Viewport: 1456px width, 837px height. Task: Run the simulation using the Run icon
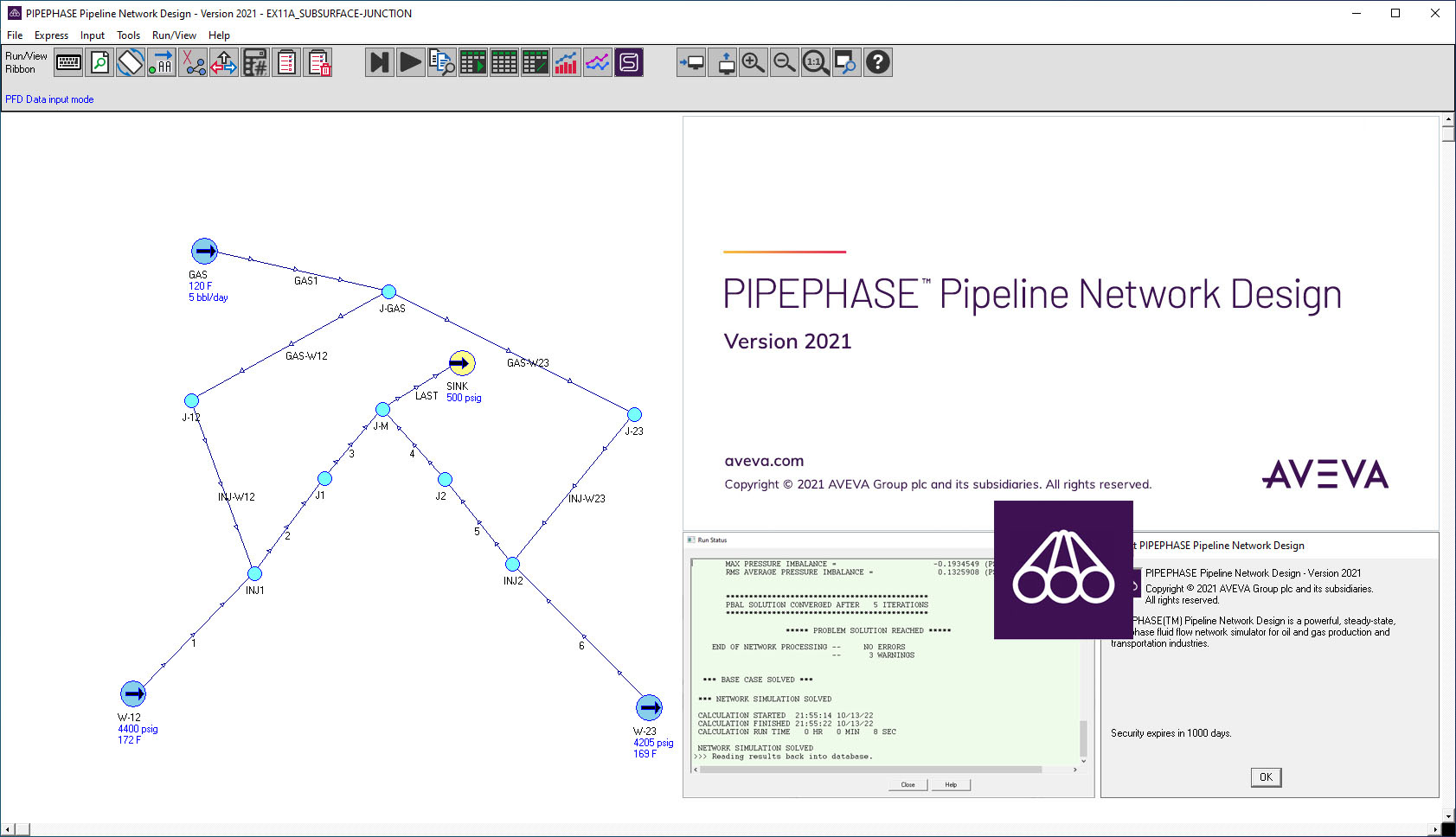tap(410, 61)
